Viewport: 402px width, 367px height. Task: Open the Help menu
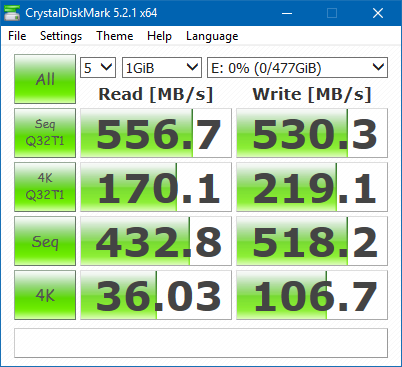click(x=159, y=36)
